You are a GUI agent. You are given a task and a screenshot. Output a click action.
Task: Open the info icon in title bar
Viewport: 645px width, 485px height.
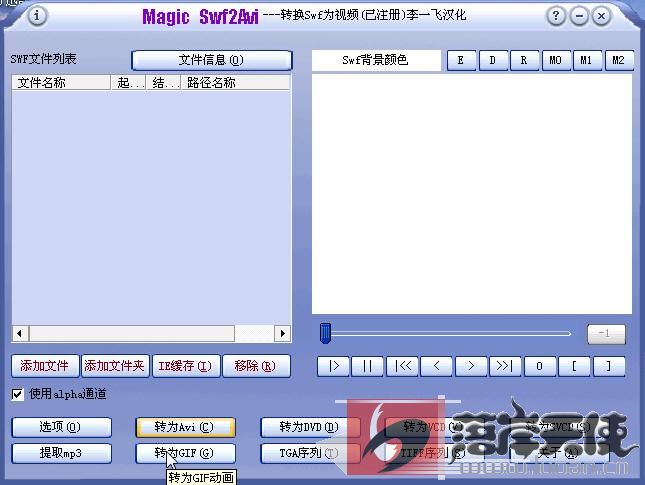[37, 16]
